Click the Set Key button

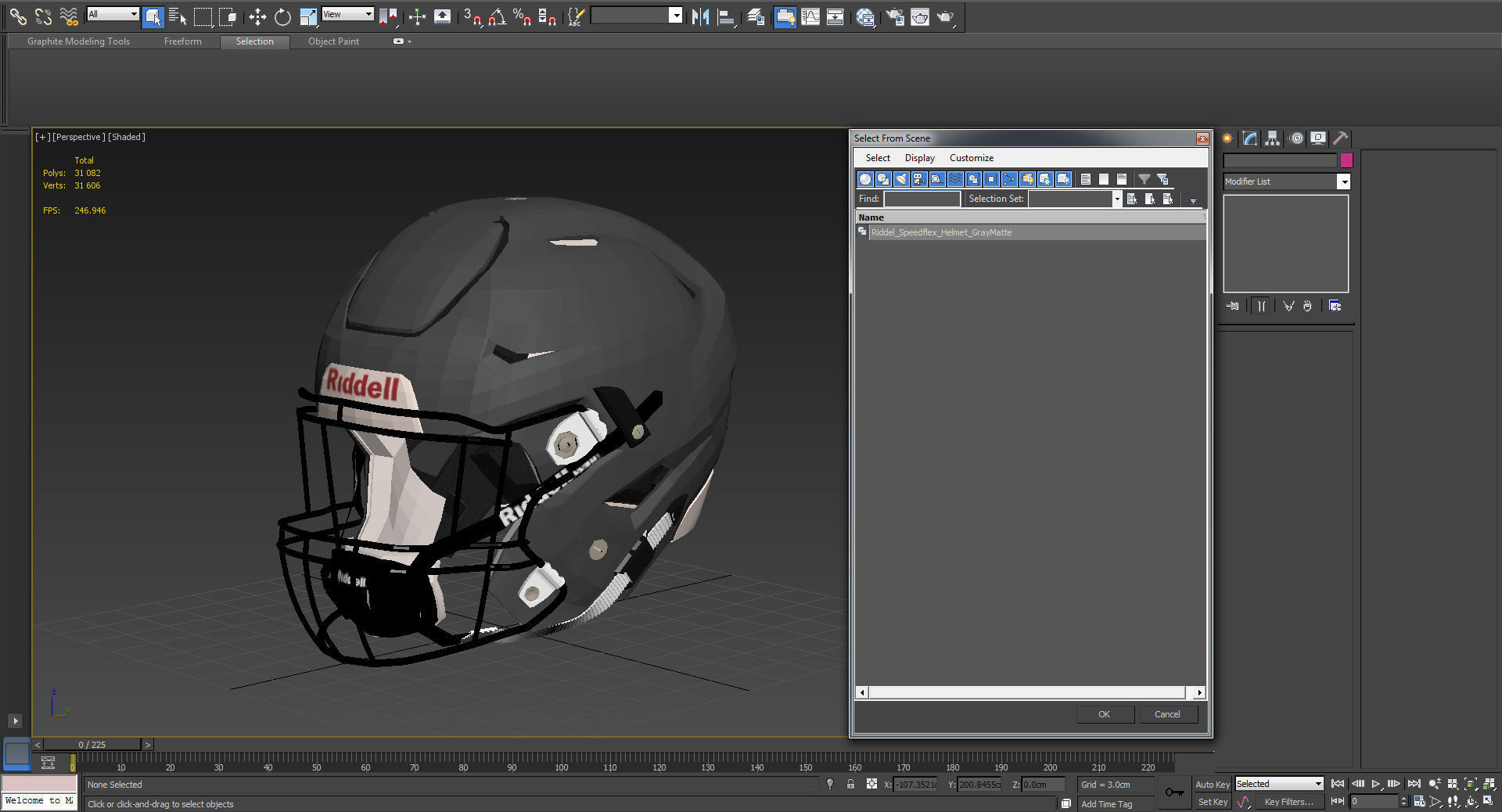[x=1213, y=802]
